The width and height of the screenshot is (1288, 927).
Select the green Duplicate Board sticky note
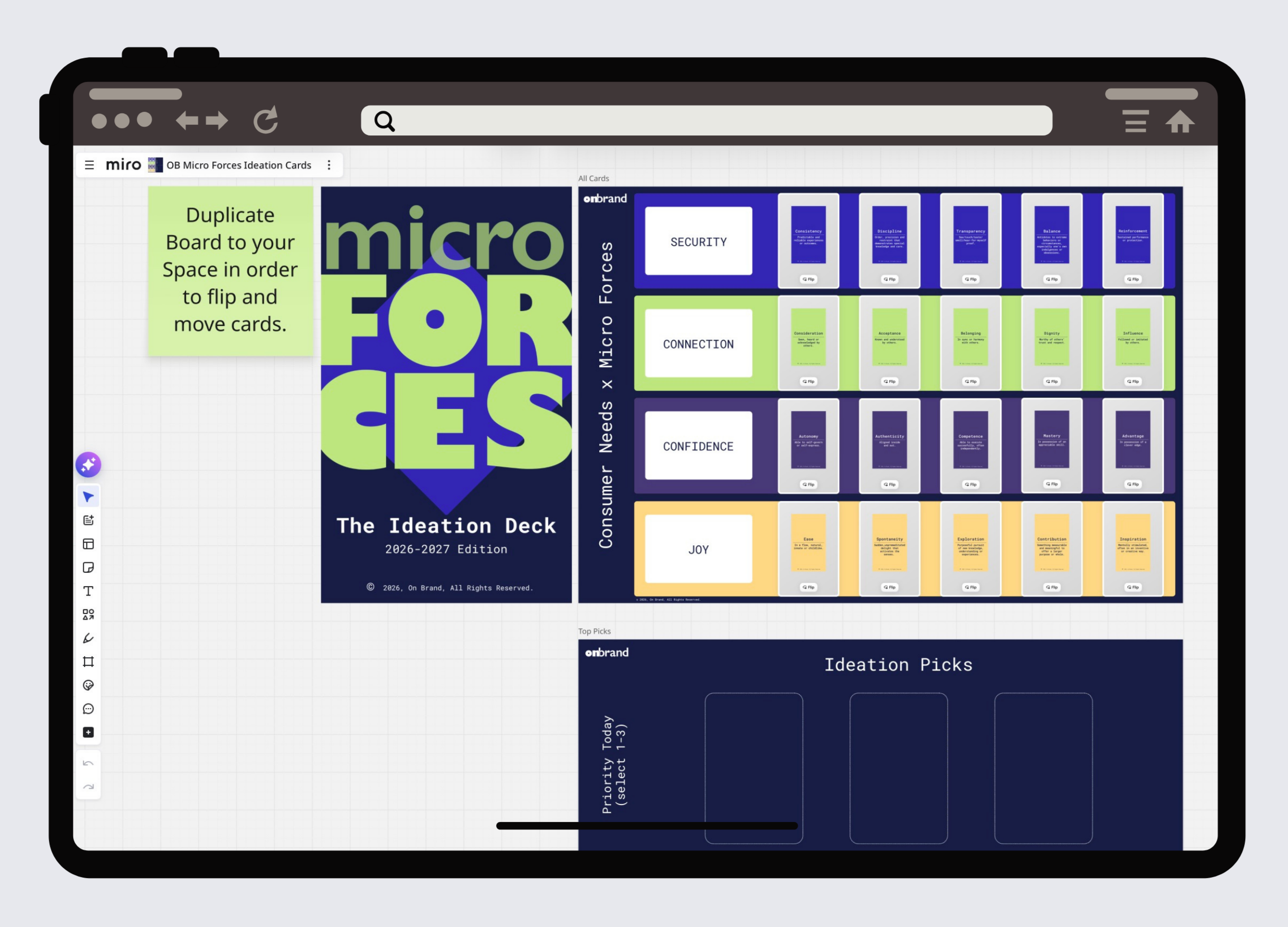(230, 271)
